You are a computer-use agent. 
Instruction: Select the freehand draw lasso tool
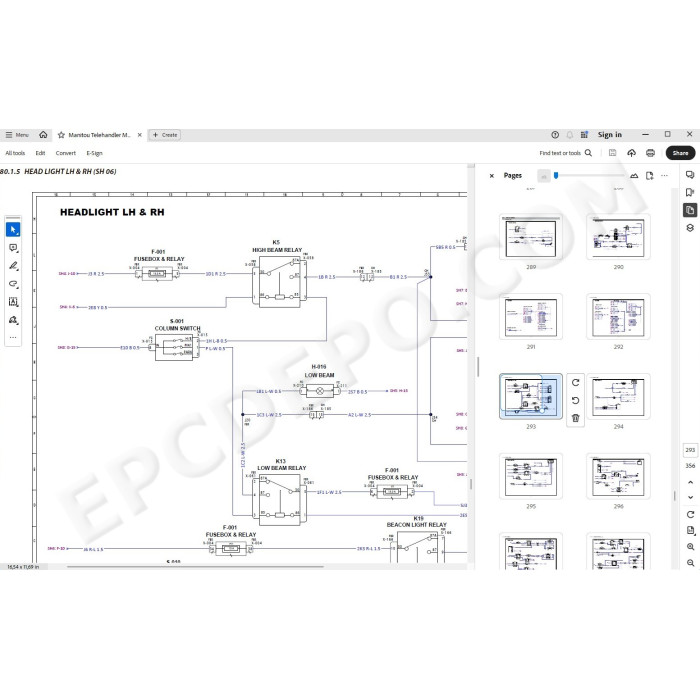click(x=13, y=283)
